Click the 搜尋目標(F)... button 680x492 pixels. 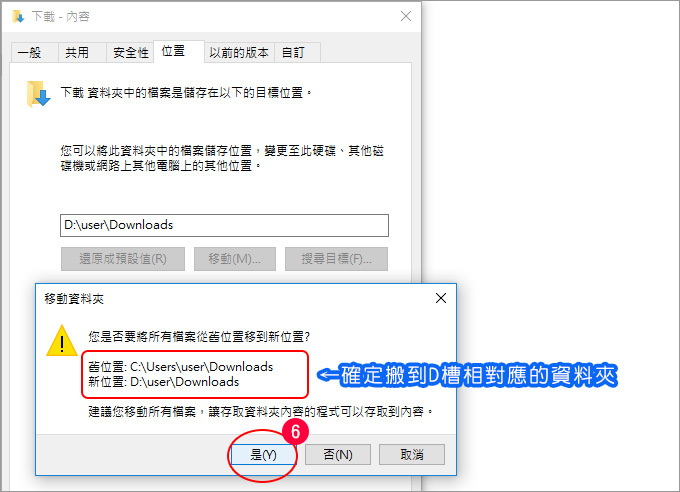(x=336, y=259)
